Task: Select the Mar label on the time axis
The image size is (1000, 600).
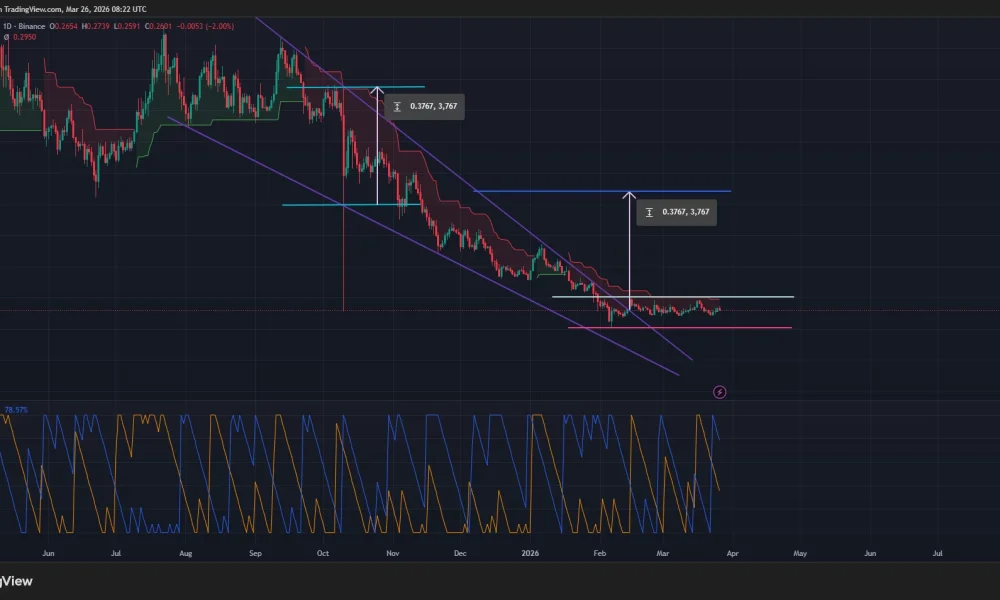Action: click(663, 552)
